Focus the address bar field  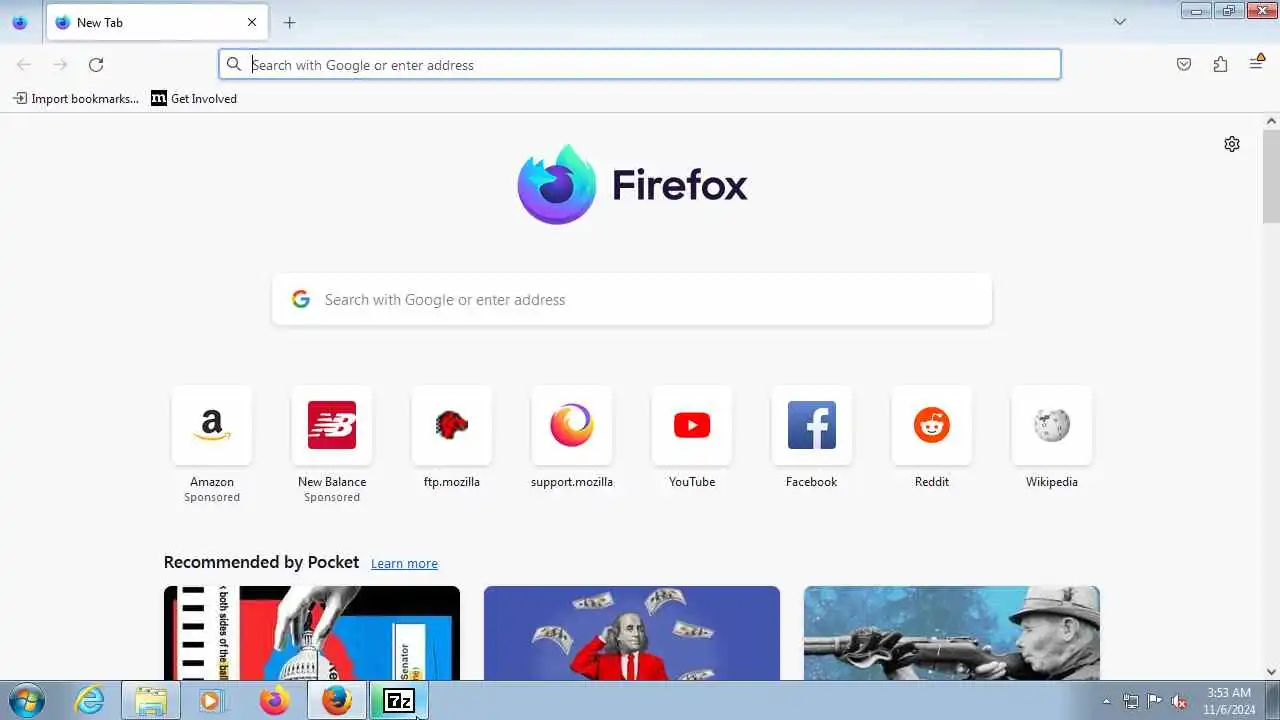click(x=640, y=65)
